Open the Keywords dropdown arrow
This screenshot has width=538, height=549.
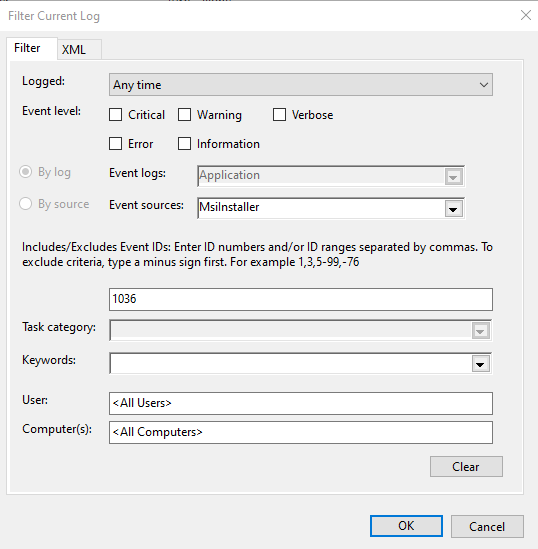pos(480,364)
